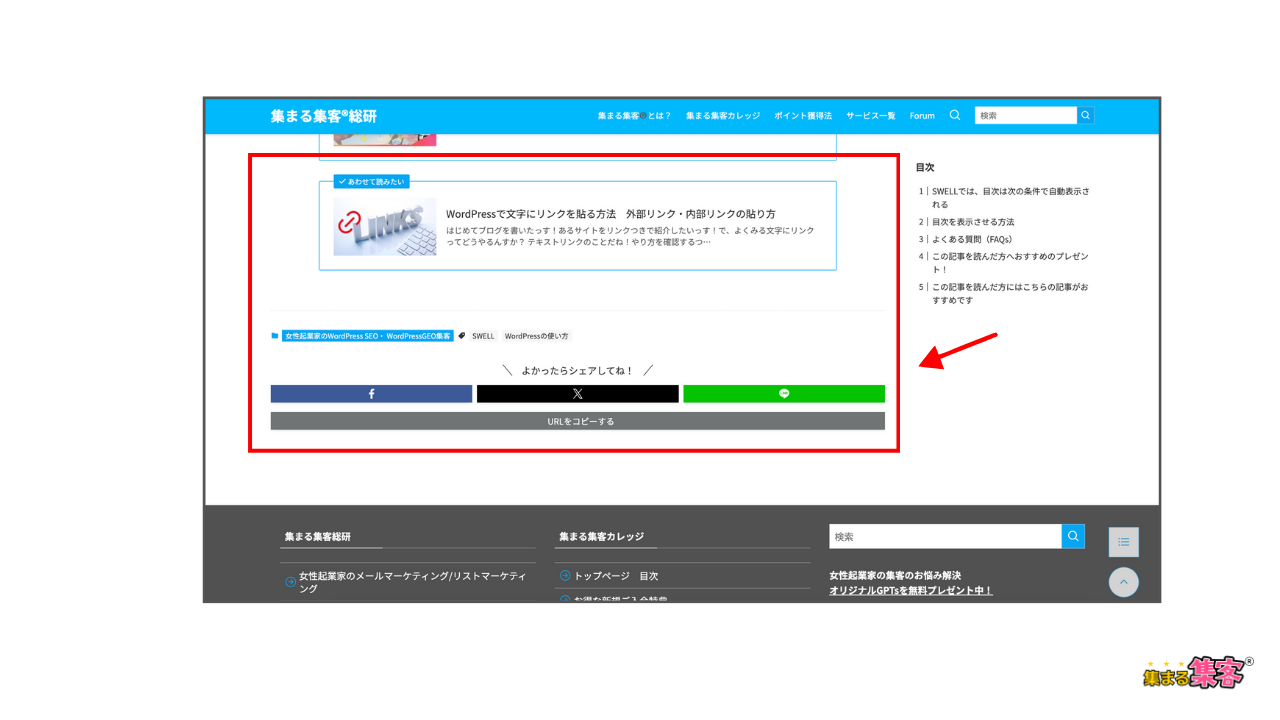The image size is (1280, 720).
Task: Click the あわせて読みたい label
Action: click(371, 182)
